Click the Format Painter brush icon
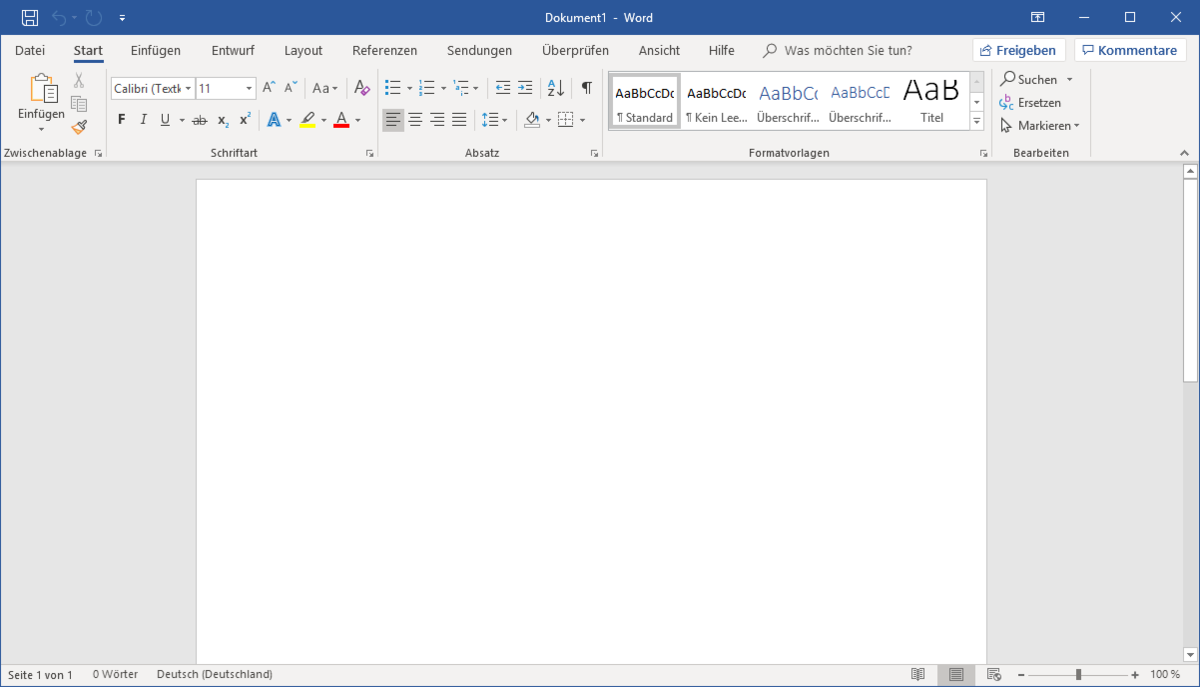The width and height of the screenshot is (1200, 687). point(79,127)
